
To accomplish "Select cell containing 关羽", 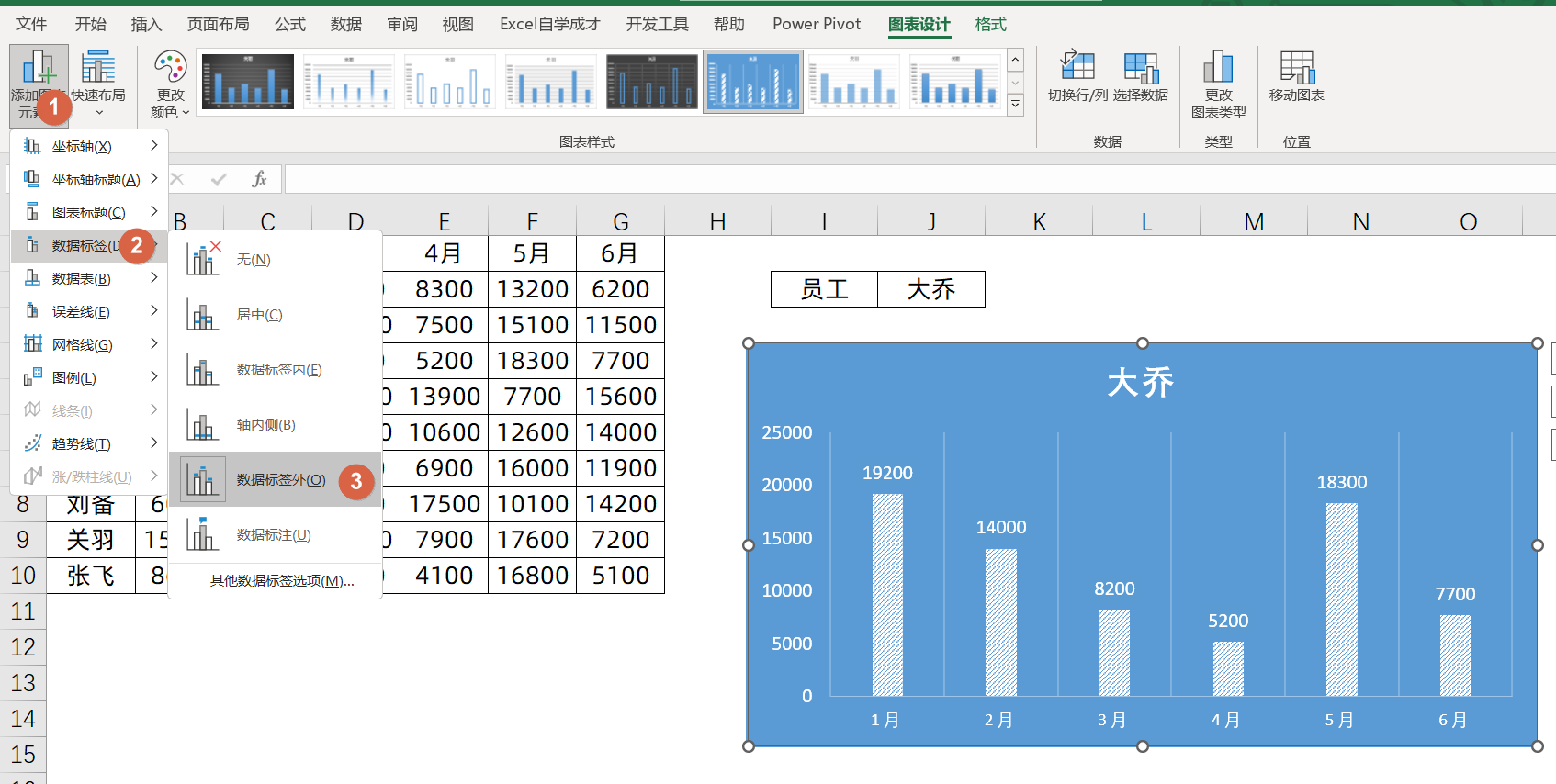I will 91,540.
